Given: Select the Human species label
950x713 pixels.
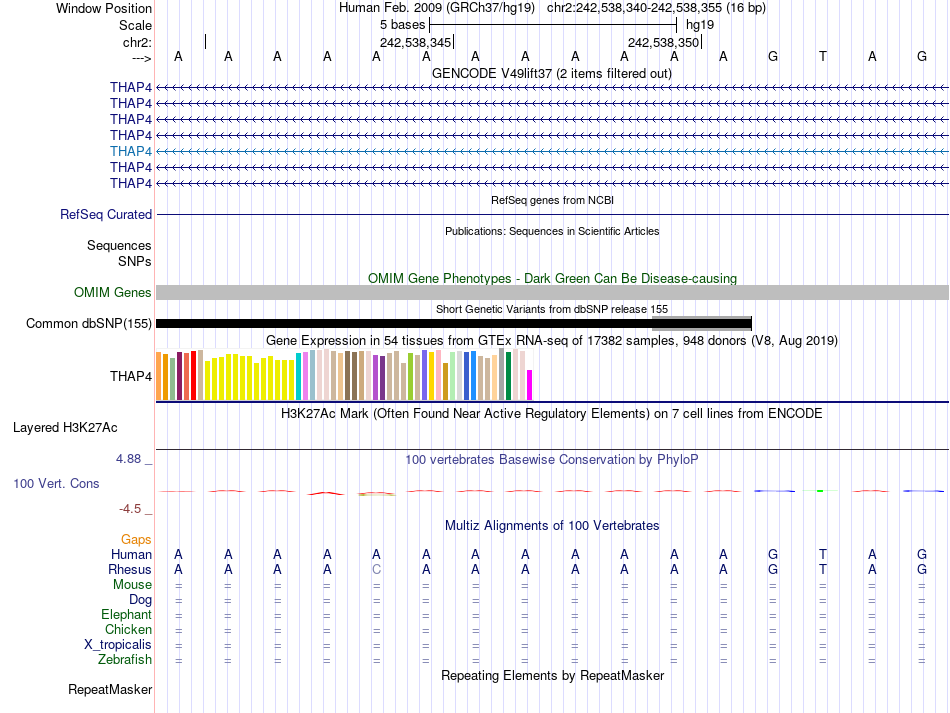Looking at the screenshot, I should [x=131, y=555].
